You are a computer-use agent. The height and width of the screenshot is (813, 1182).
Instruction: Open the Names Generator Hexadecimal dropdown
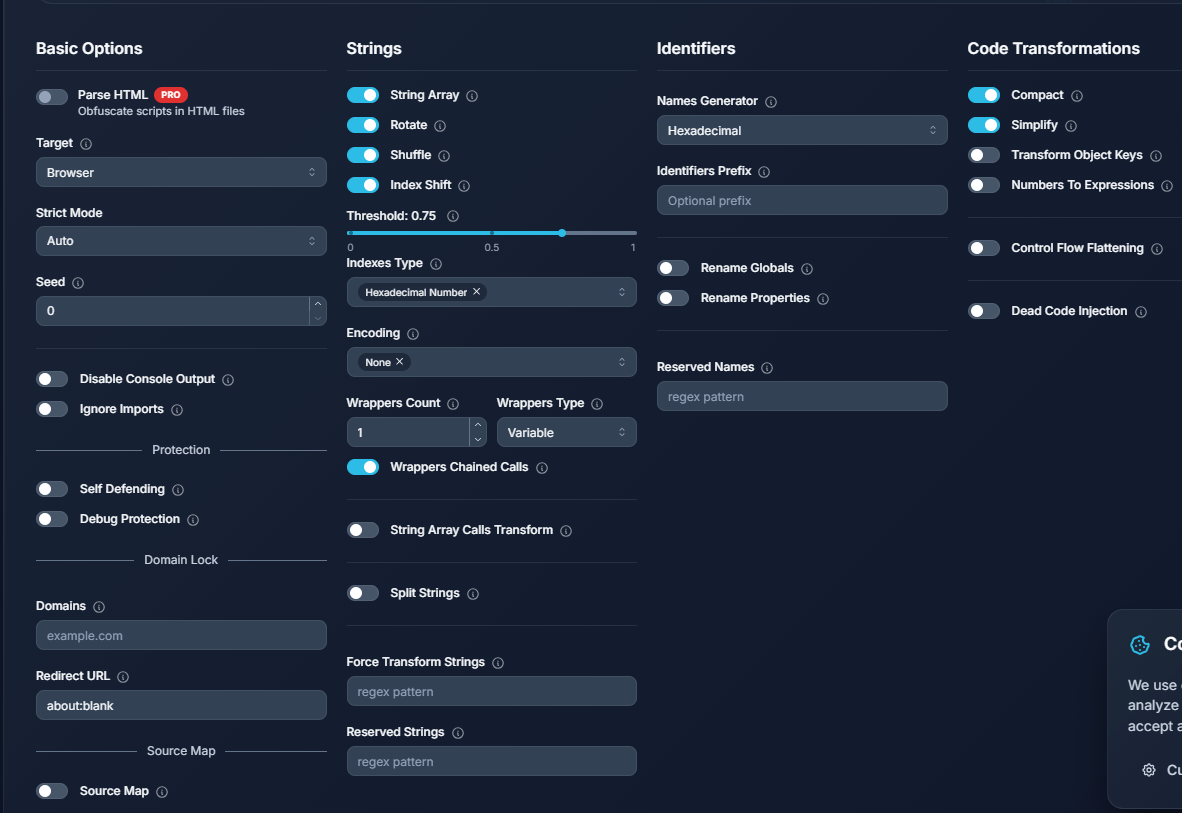(x=802, y=130)
